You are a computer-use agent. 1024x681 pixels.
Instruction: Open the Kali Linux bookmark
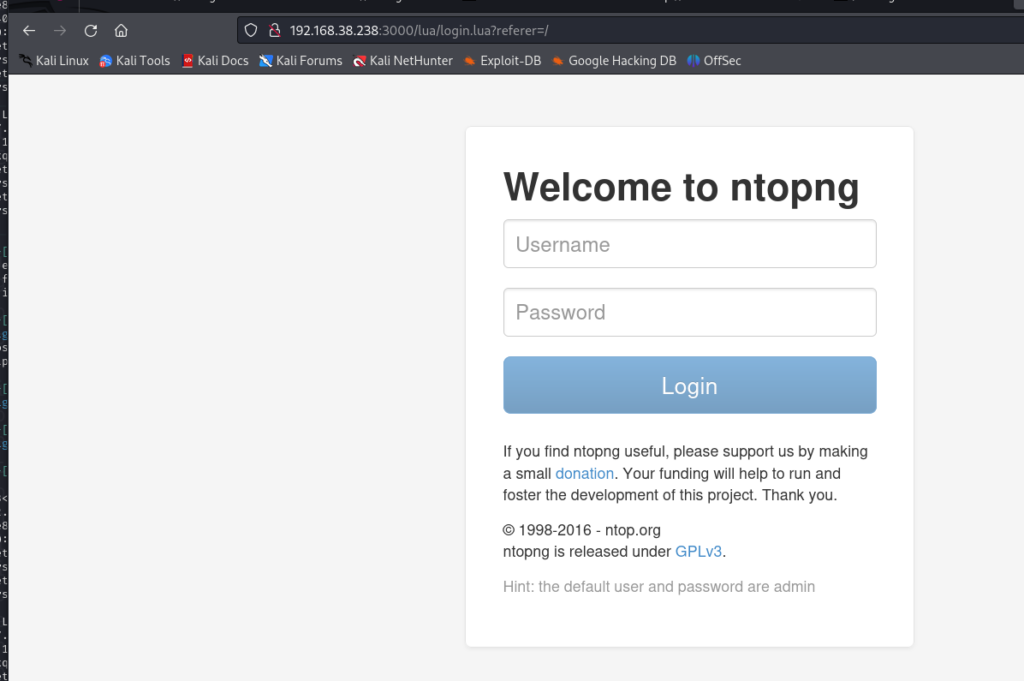(x=54, y=61)
